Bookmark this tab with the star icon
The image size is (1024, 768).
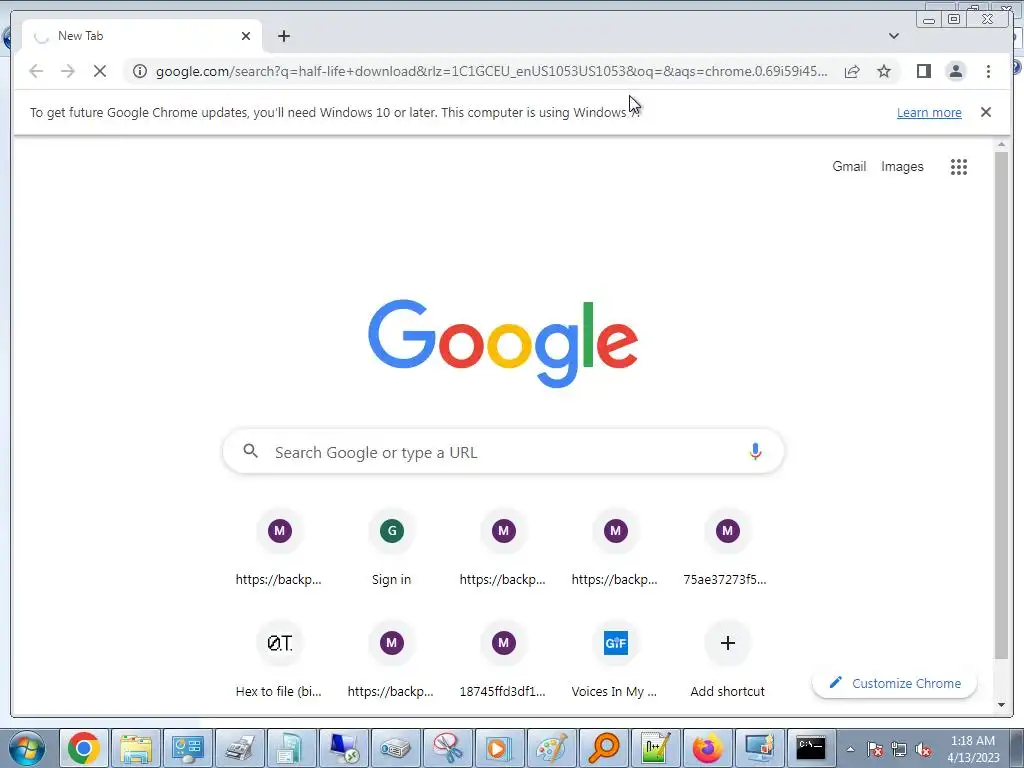[884, 71]
